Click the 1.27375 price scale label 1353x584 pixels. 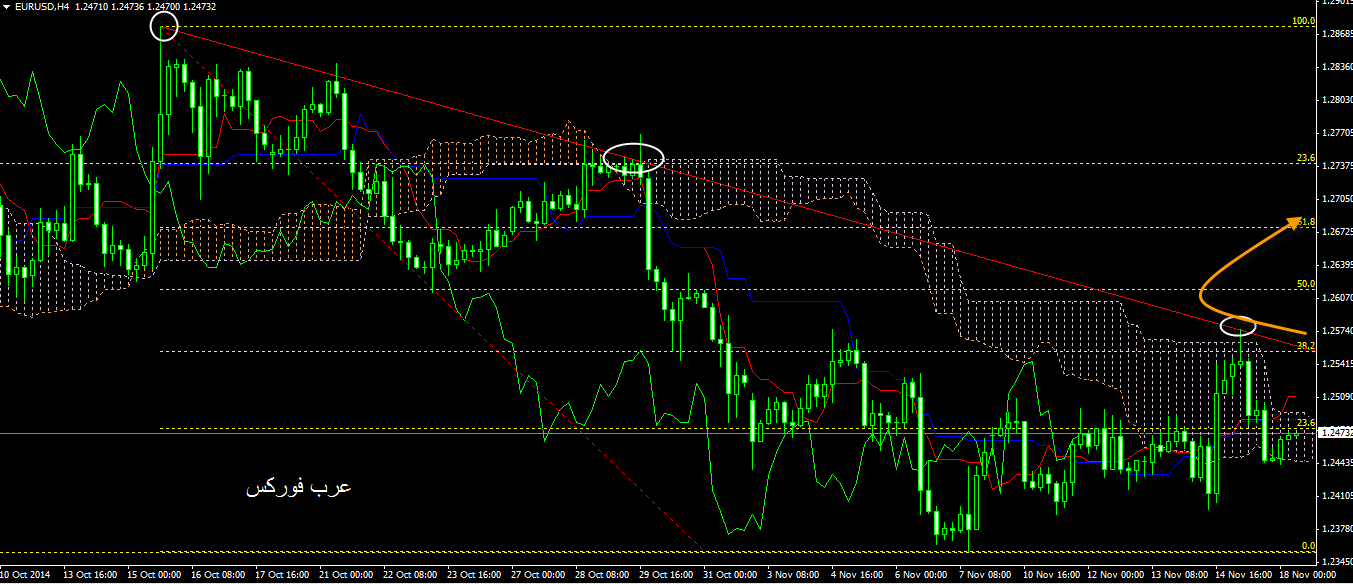click(x=1337, y=166)
